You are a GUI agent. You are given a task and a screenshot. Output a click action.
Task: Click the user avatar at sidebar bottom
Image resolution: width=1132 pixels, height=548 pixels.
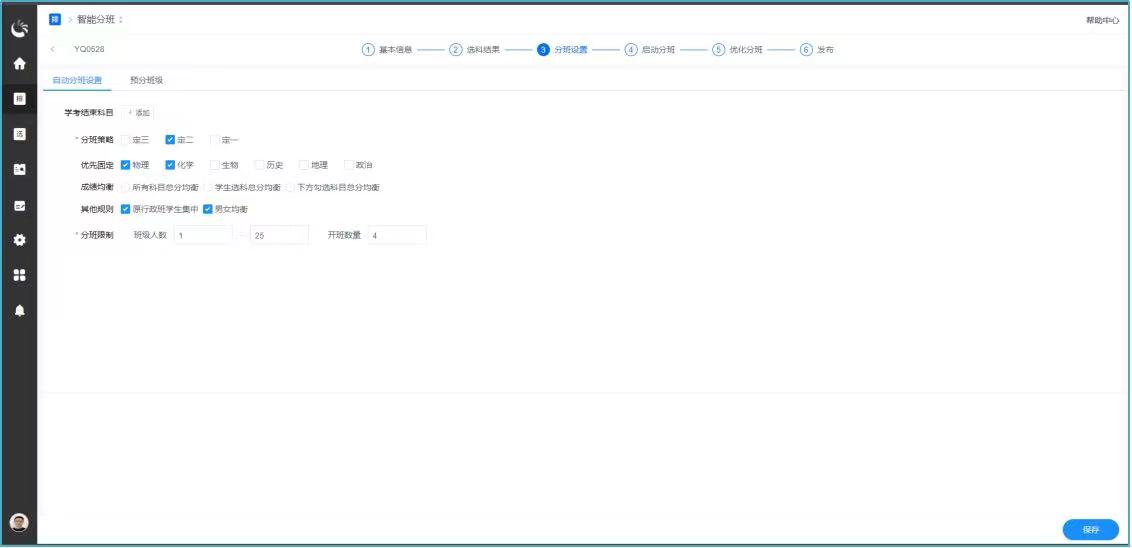coord(19,523)
